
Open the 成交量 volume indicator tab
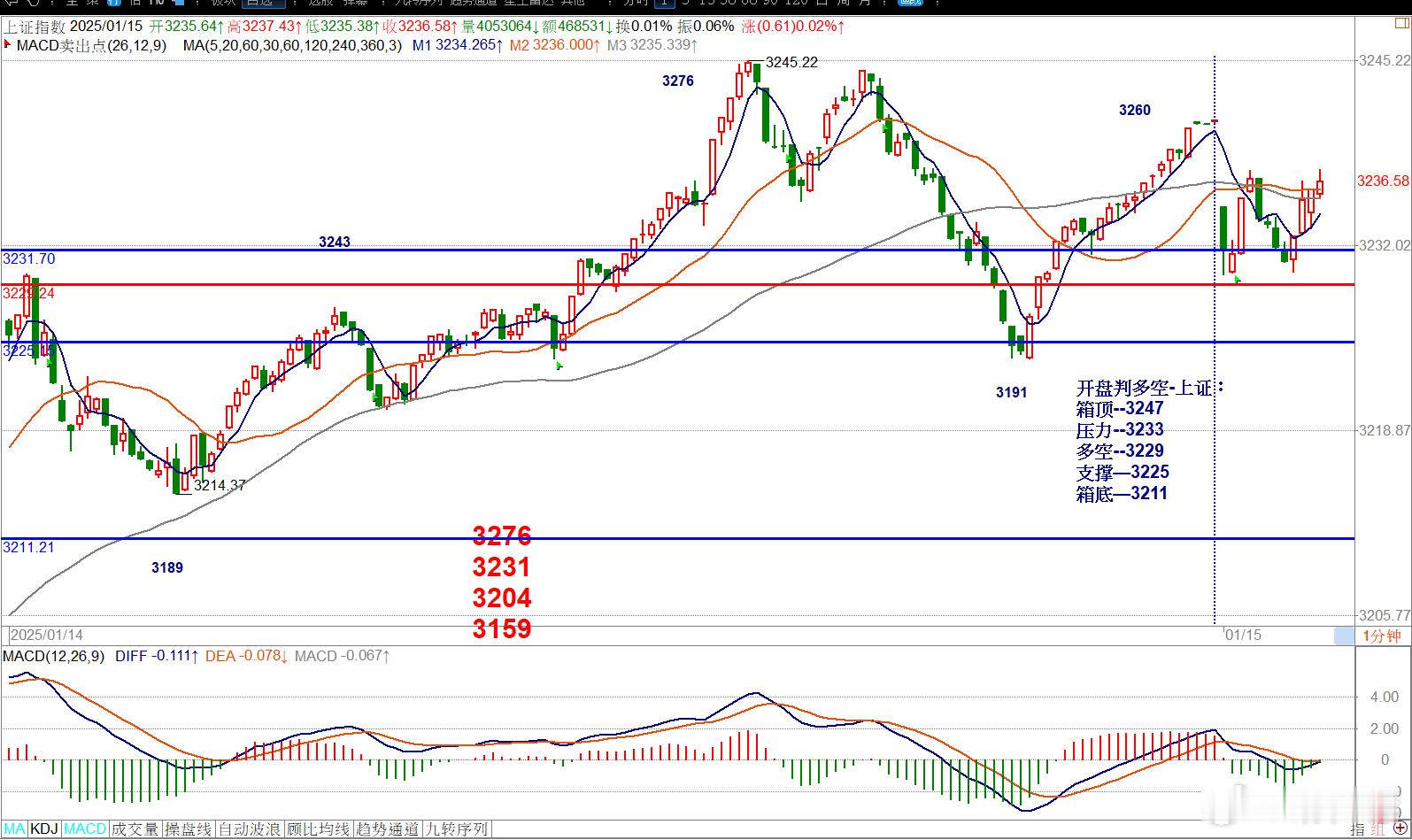(135, 829)
